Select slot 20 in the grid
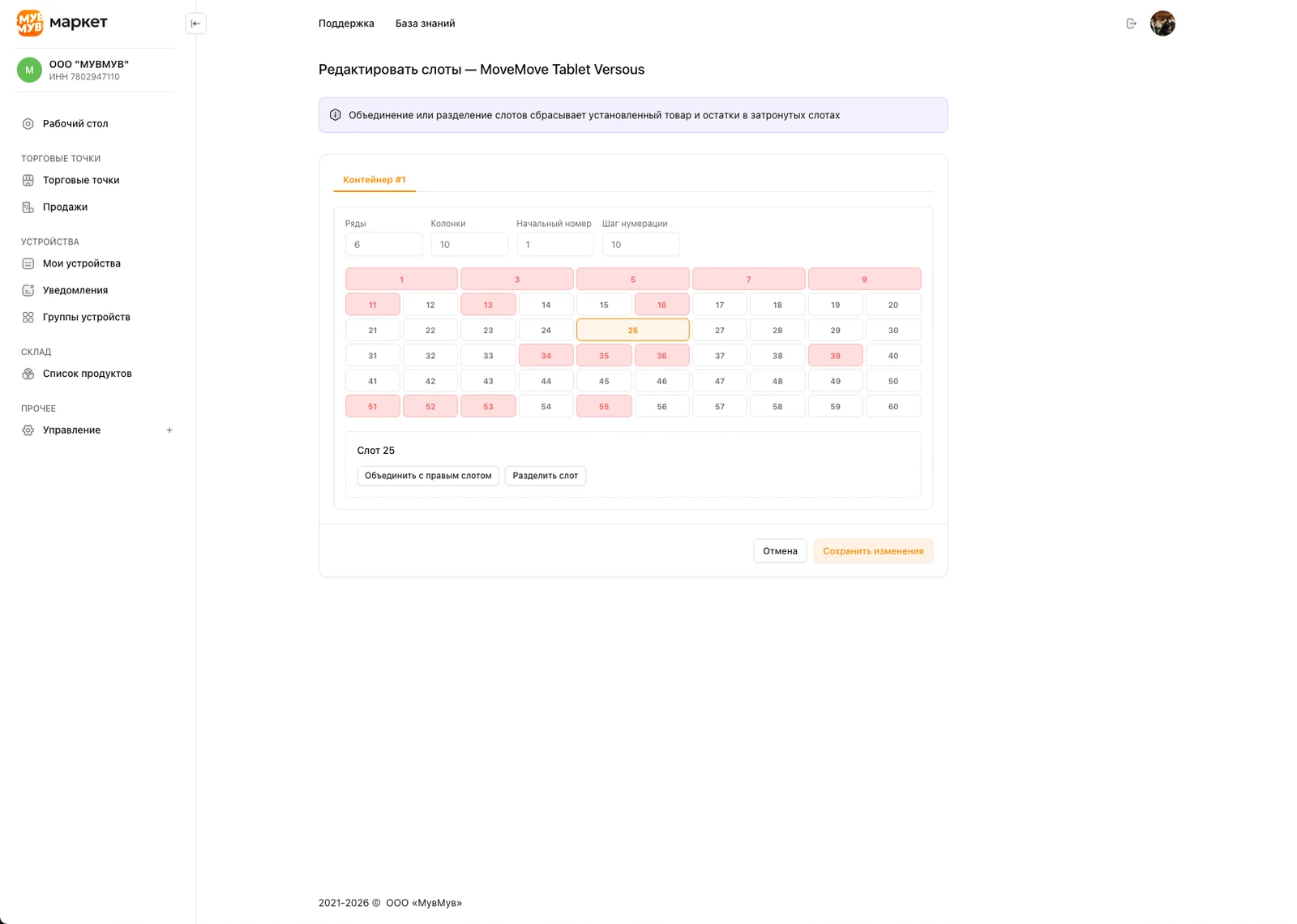 (x=893, y=305)
